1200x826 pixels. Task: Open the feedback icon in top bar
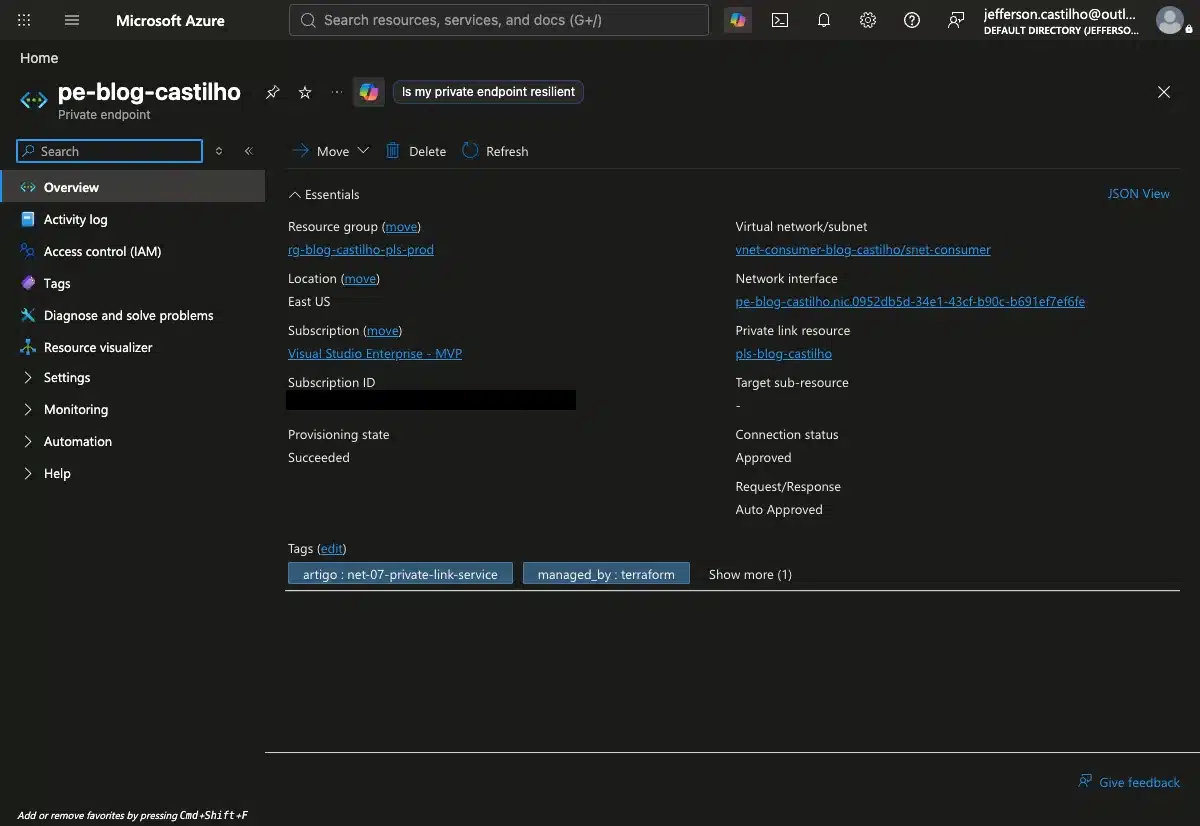pyautogui.click(x=956, y=20)
